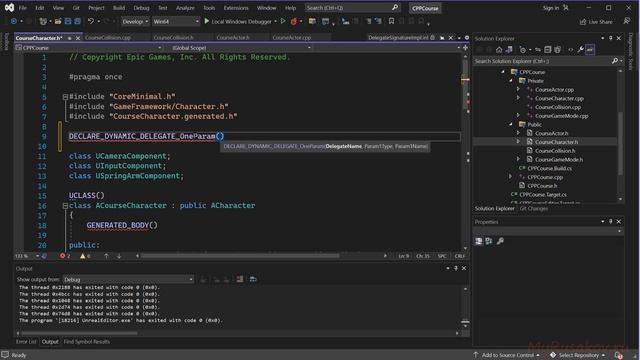Click Collapse All icon in Solution Explorer

click(547, 50)
